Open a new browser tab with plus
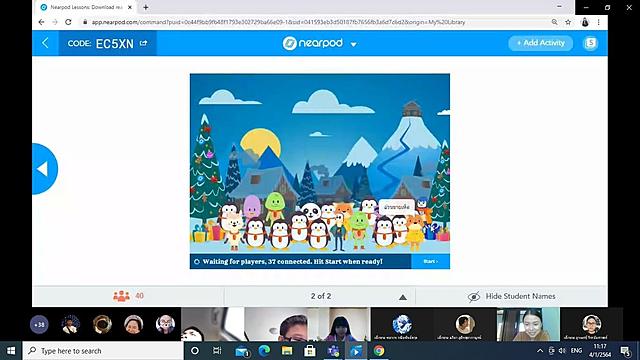Image resolution: width=640 pixels, height=360 pixels. [x=146, y=7]
